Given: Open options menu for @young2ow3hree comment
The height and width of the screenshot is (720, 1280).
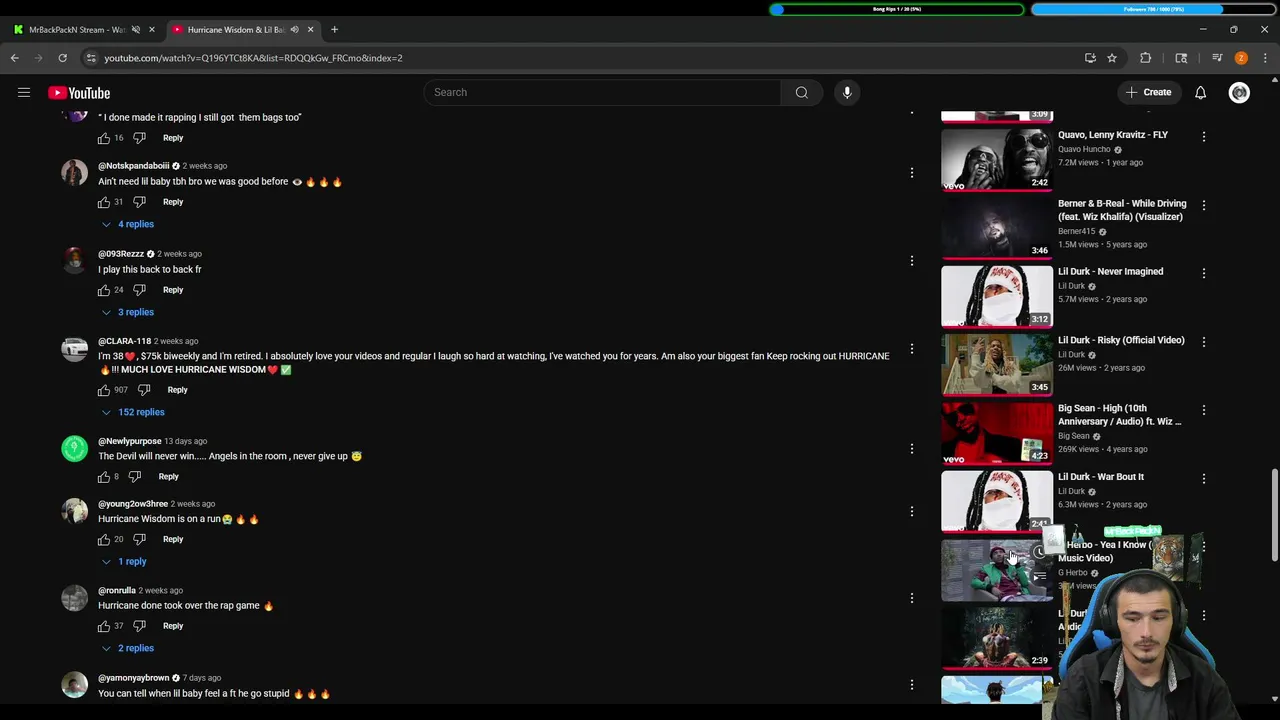Looking at the screenshot, I should coord(911,511).
